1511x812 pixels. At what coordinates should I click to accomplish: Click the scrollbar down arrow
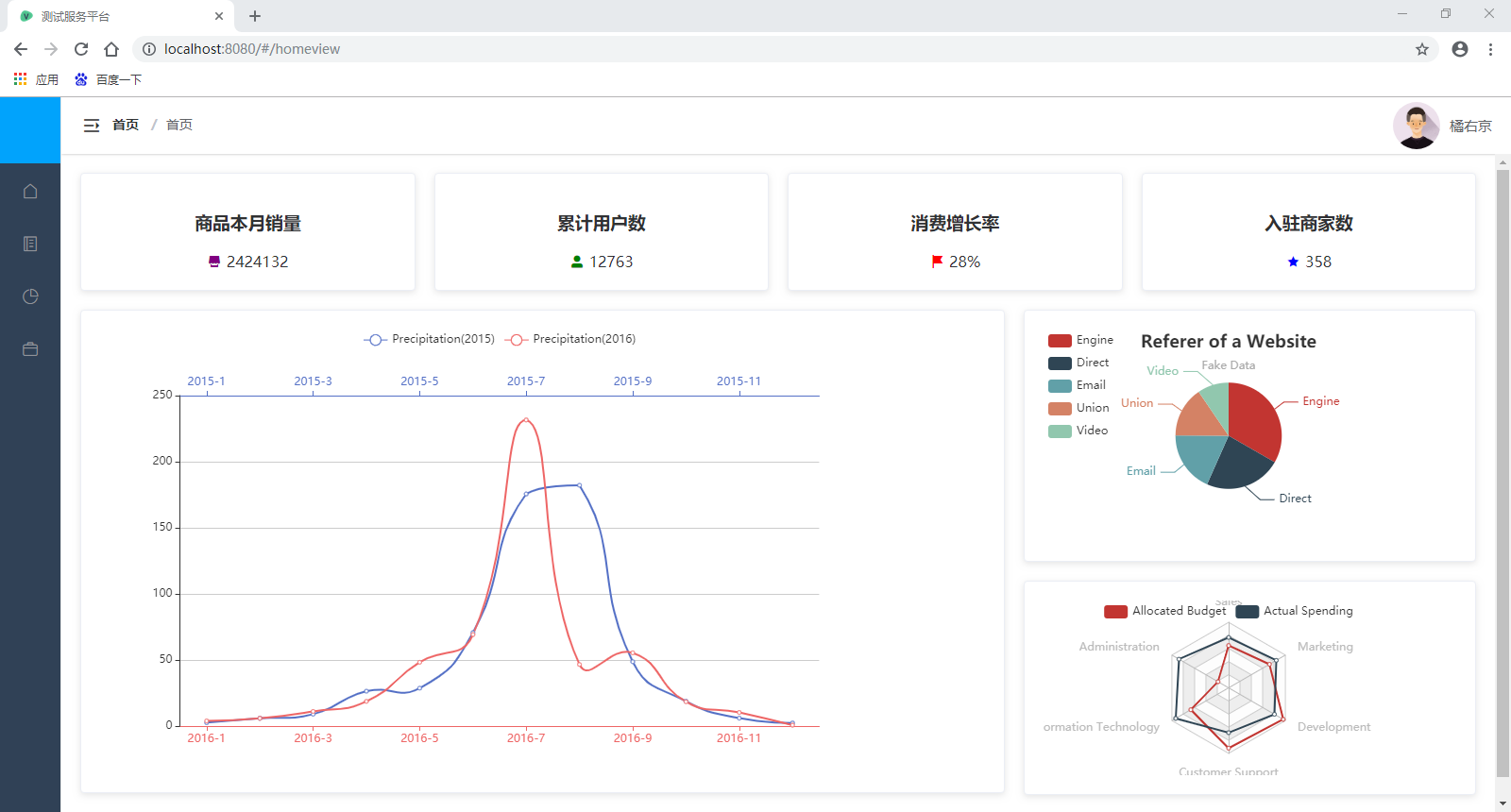1503,804
